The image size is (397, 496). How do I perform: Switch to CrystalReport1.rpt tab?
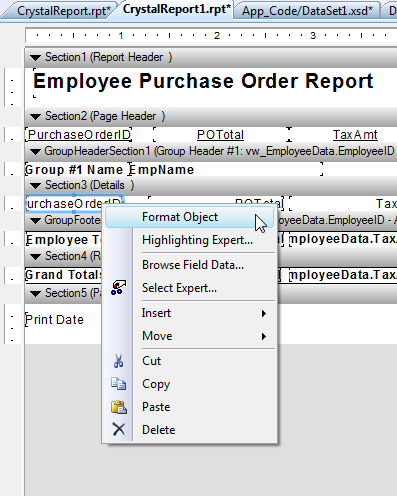177,10
